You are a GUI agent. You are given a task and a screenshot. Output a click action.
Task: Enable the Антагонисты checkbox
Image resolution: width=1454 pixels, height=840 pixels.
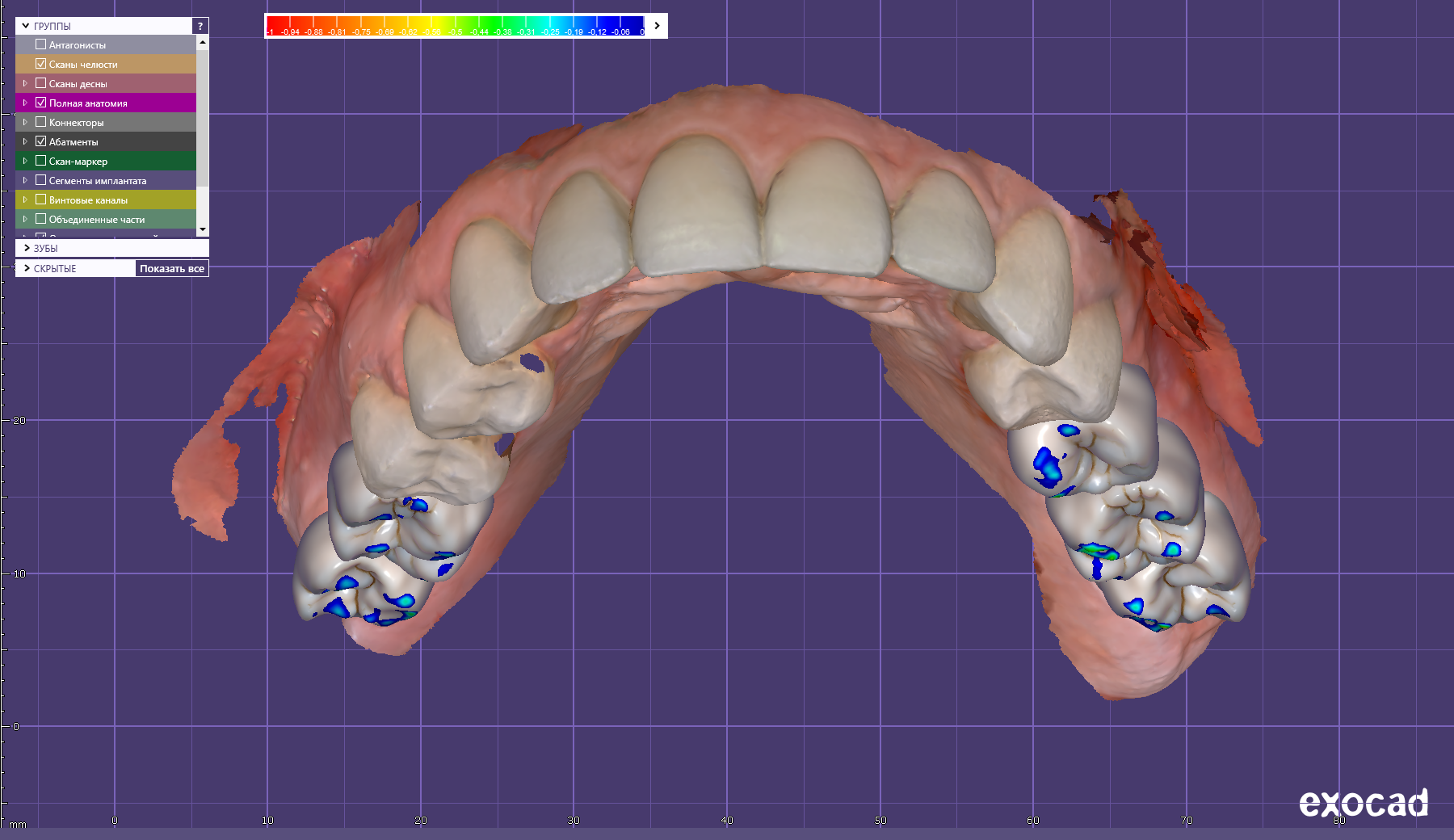[40, 44]
